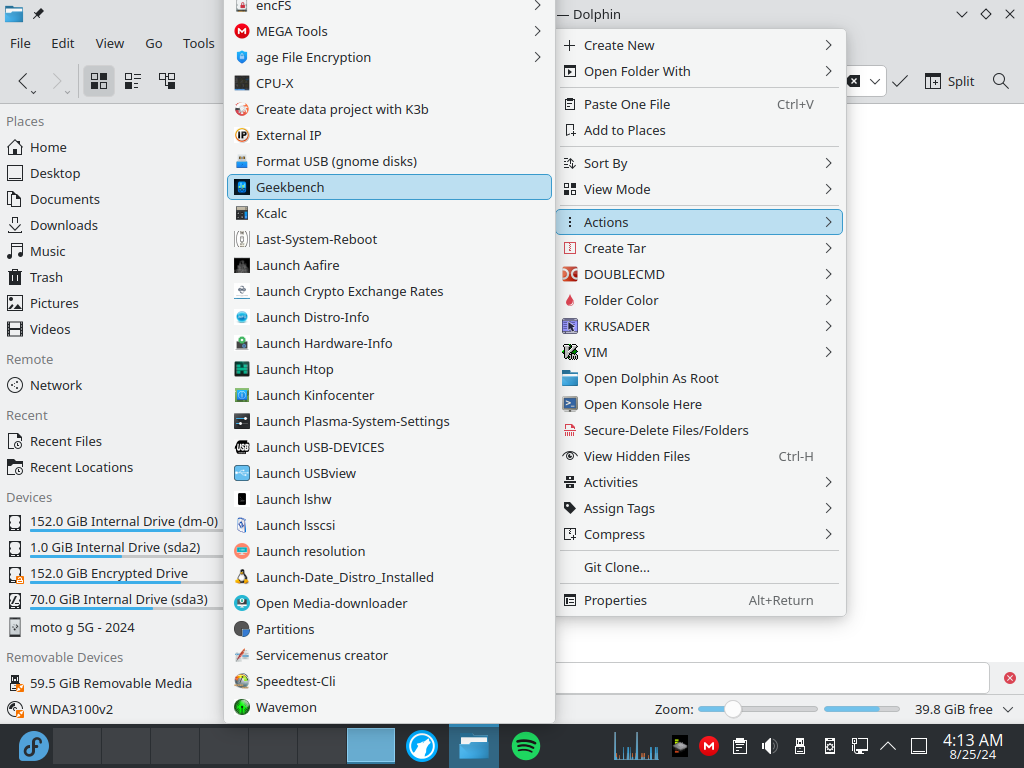The height and width of the screenshot is (768, 1024).
Task: Select CPU-X in Actions submenu
Action: click(389, 84)
